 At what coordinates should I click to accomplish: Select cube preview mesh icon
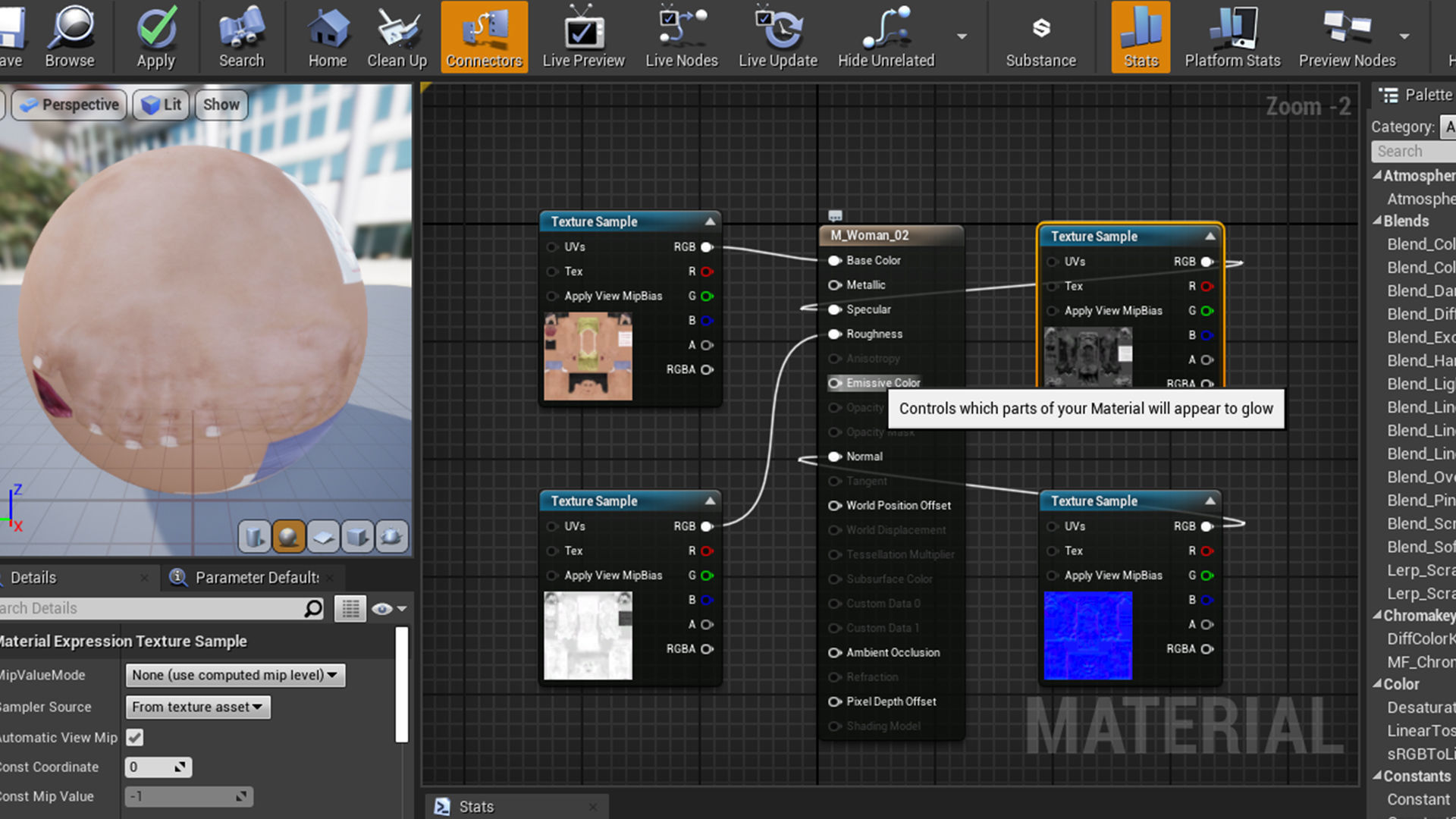[x=357, y=537]
